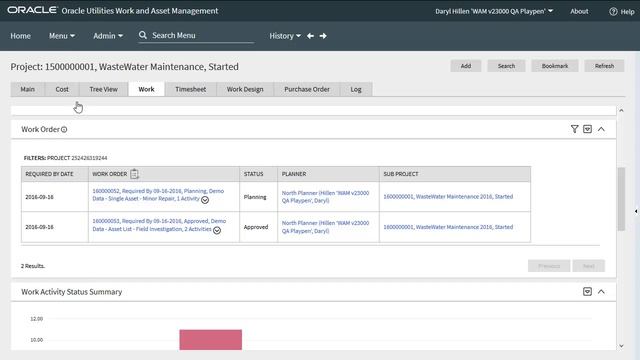Open context menu for work order 160000053
Image resolution: width=640 pixels, height=360 pixels.
click(x=217, y=230)
